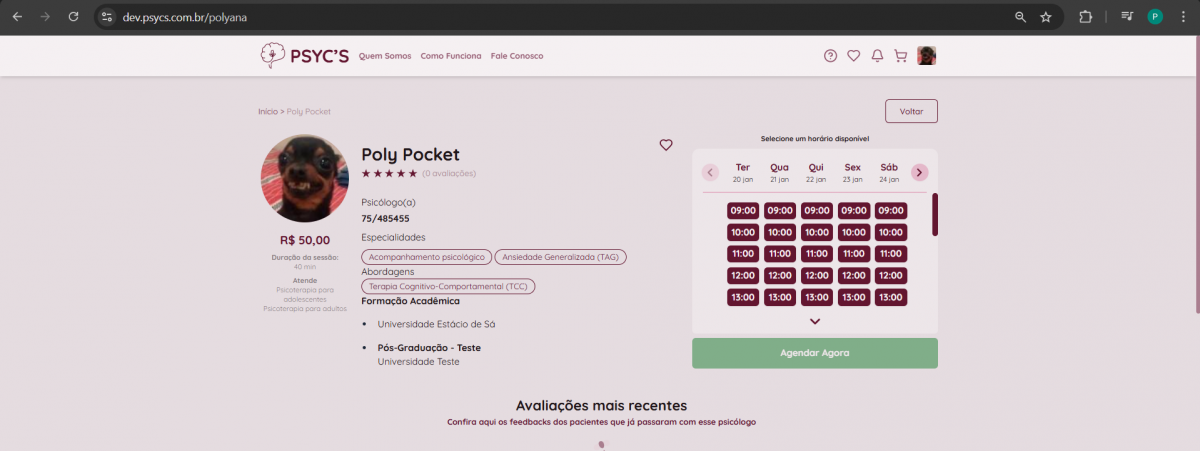
Task: Open the shopping cart icon
Action: click(900, 56)
